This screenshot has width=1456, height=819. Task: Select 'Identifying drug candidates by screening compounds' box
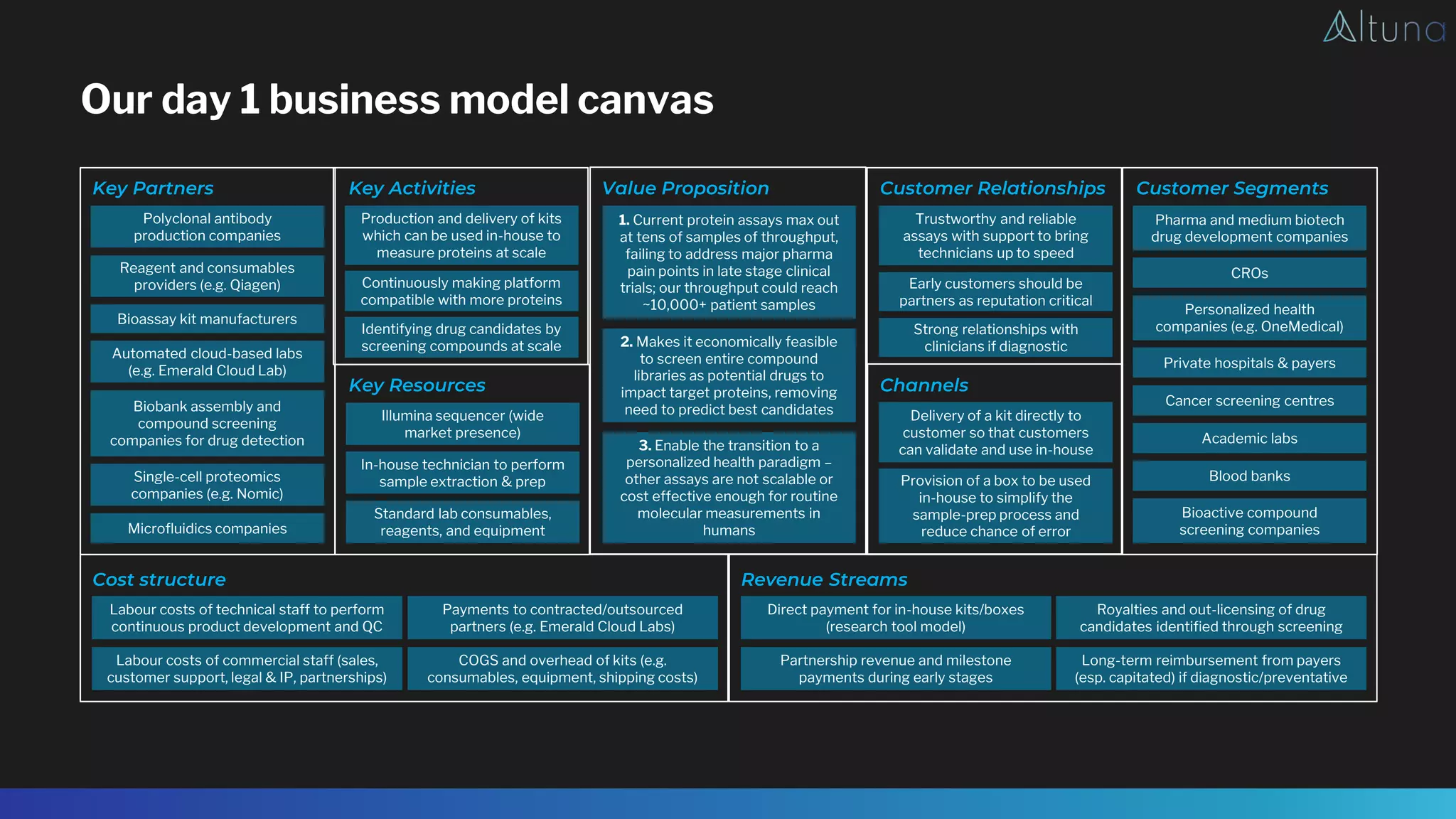pyautogui.click(x=461, y=338)
